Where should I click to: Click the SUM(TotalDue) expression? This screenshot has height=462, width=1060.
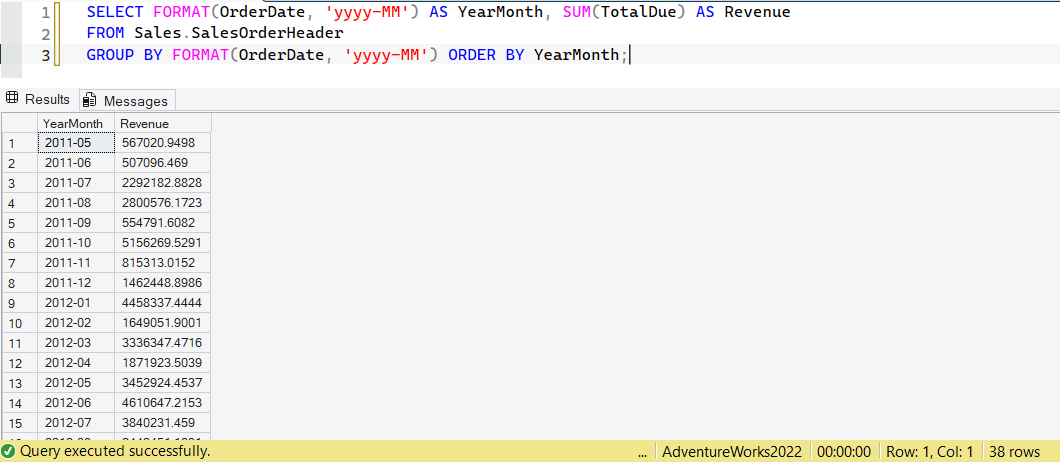click(x=624, y=12)
